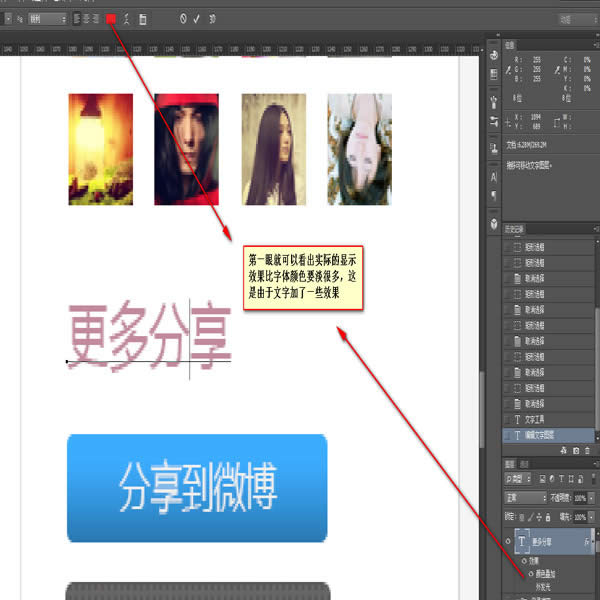Screen dimensions: 600x600
Task: Click the vertical canvas scrollbar
Action: point(482,409)
